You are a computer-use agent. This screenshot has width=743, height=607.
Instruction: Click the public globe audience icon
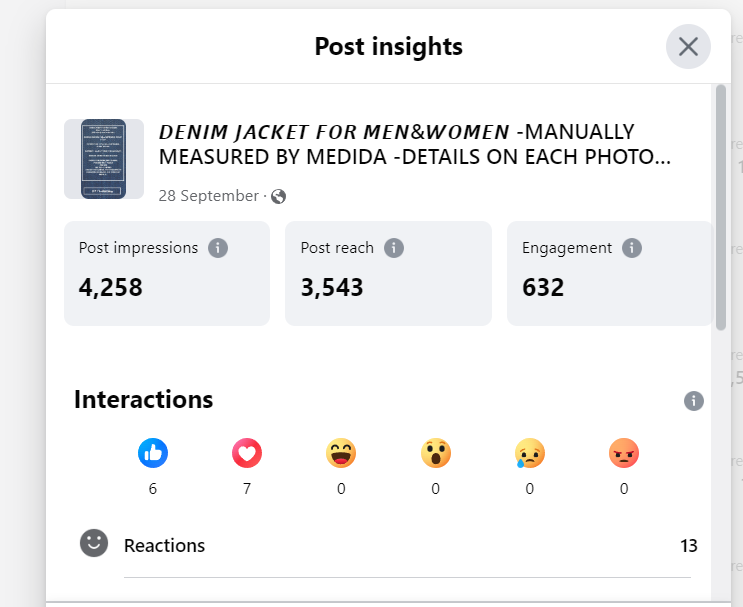(x=279, y=196)
